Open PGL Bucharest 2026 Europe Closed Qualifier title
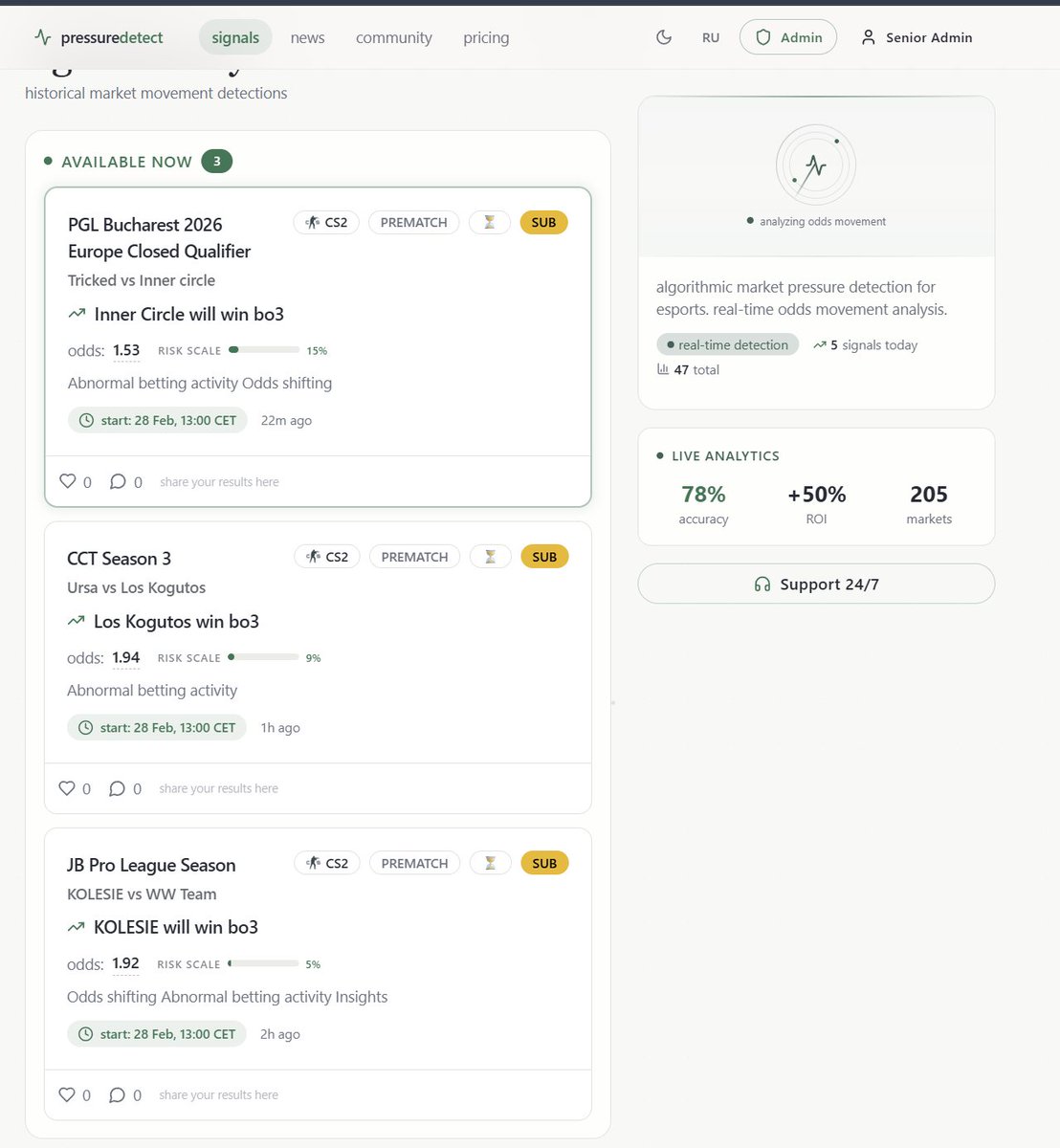The image size is (1060, 1148). 160,238
